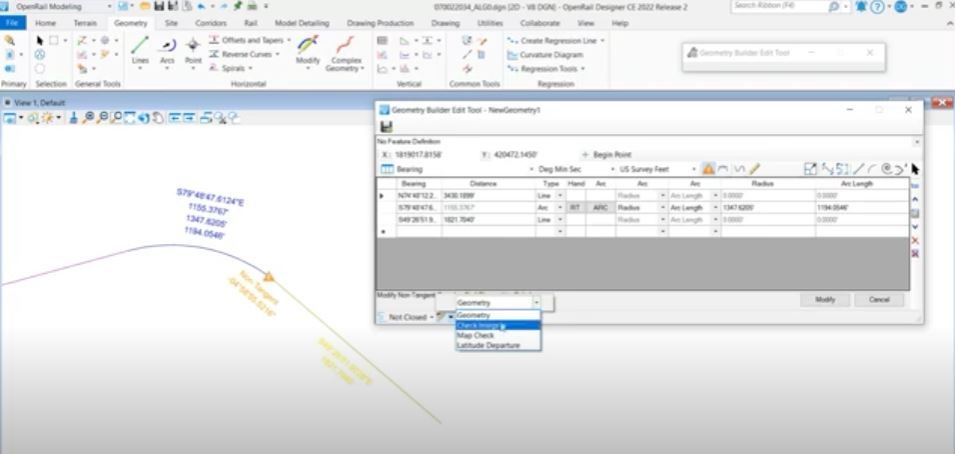Viewport: 955px width, 454px height.
Task: Open the Complex Geometry tool
Action: (345, 54)
